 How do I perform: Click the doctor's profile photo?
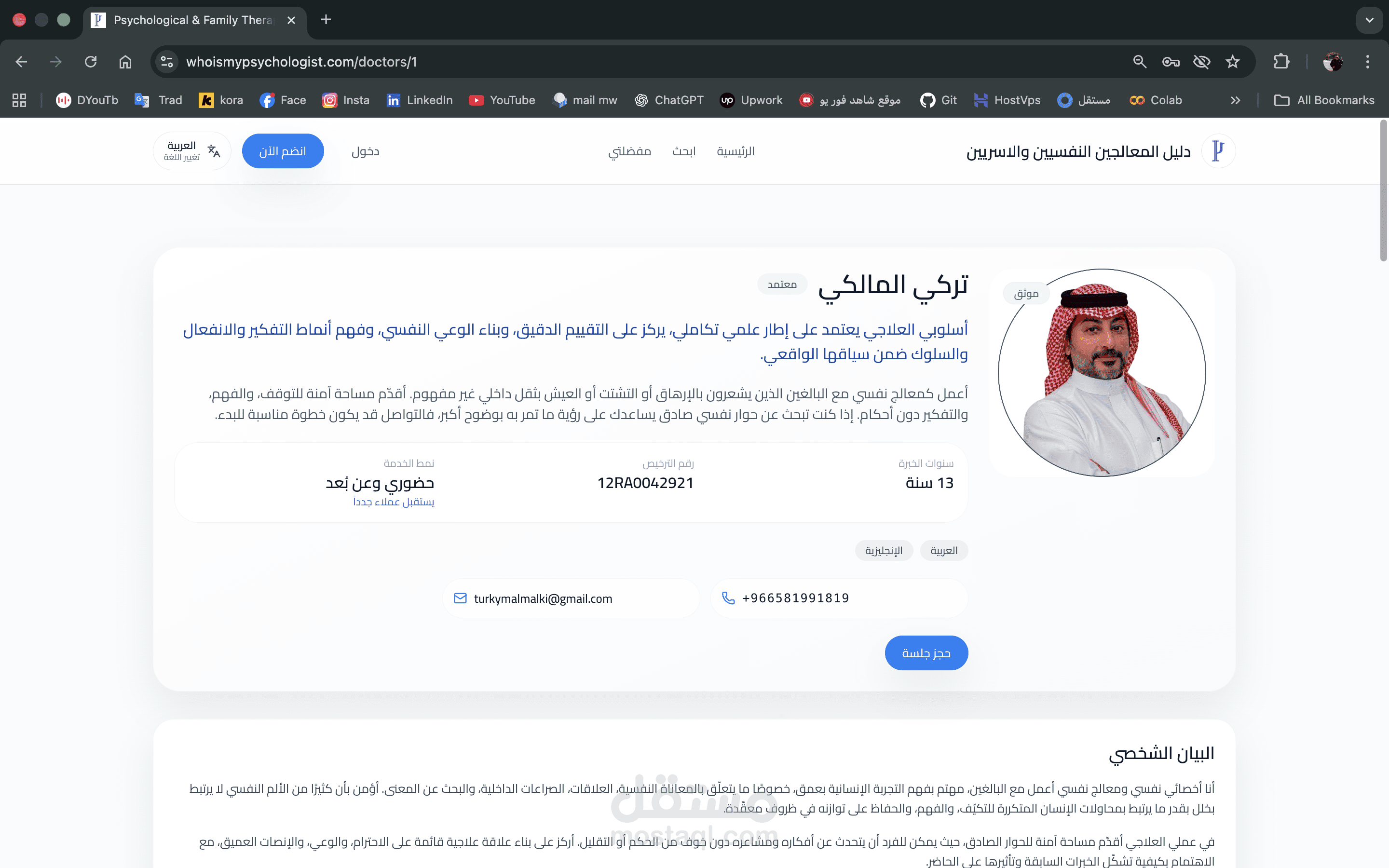pos(1102,373)
